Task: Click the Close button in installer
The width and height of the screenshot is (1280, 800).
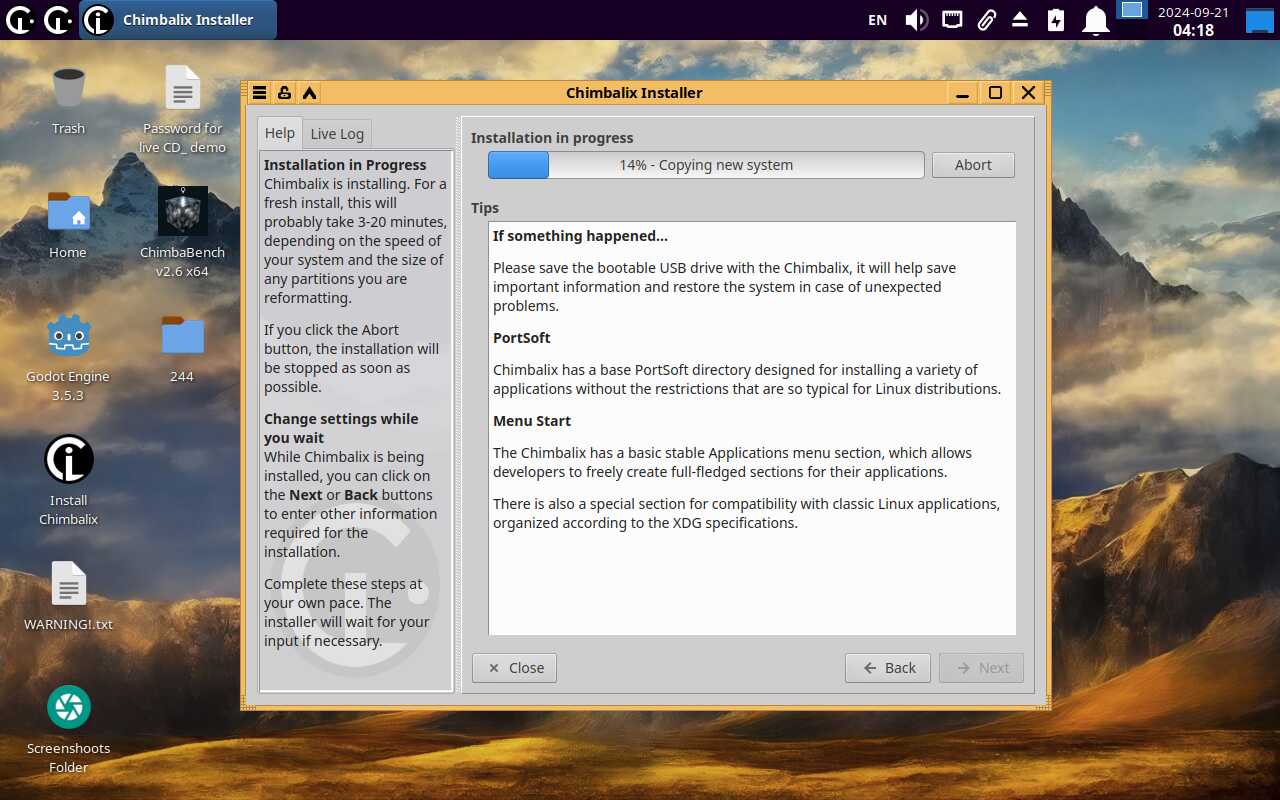Action: click(514, 668)
